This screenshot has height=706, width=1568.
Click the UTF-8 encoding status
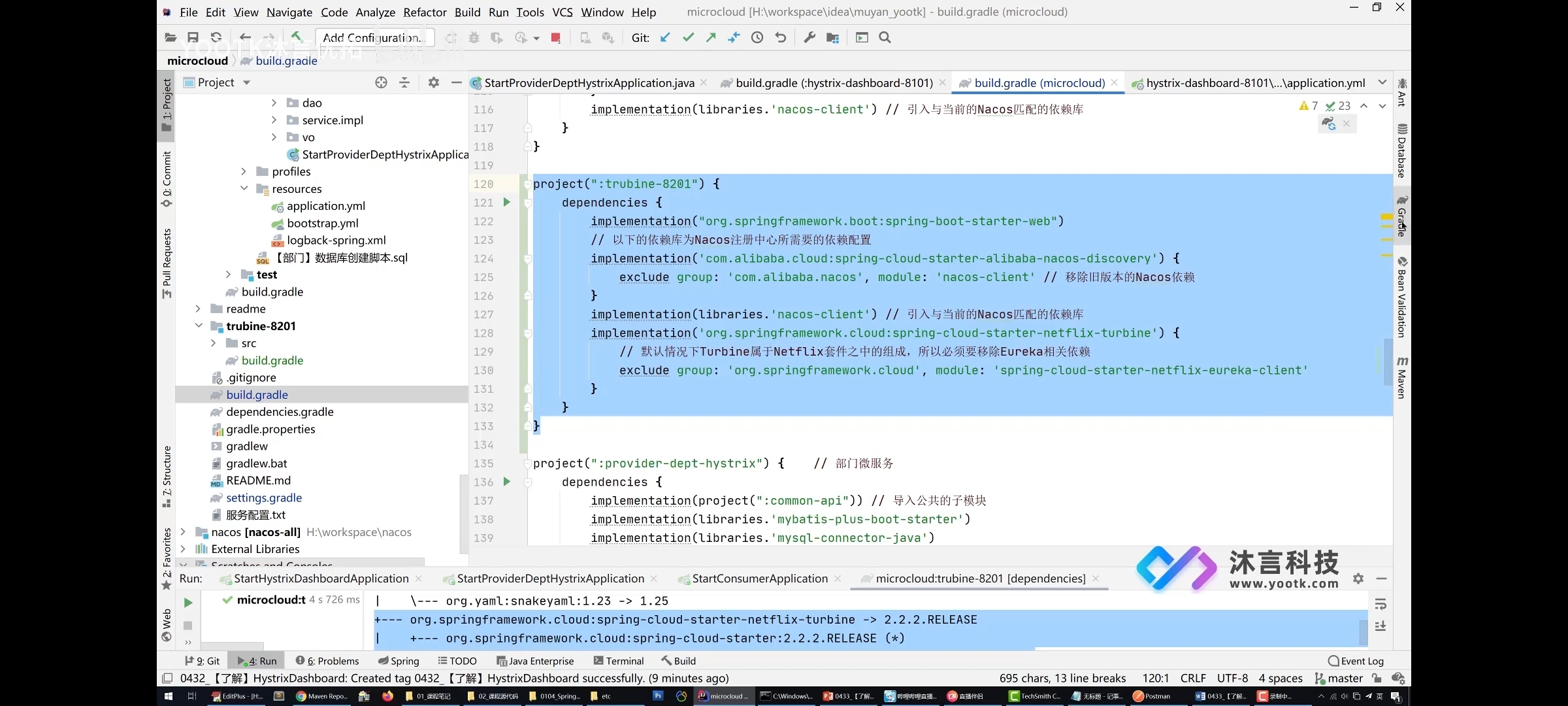1232,679
